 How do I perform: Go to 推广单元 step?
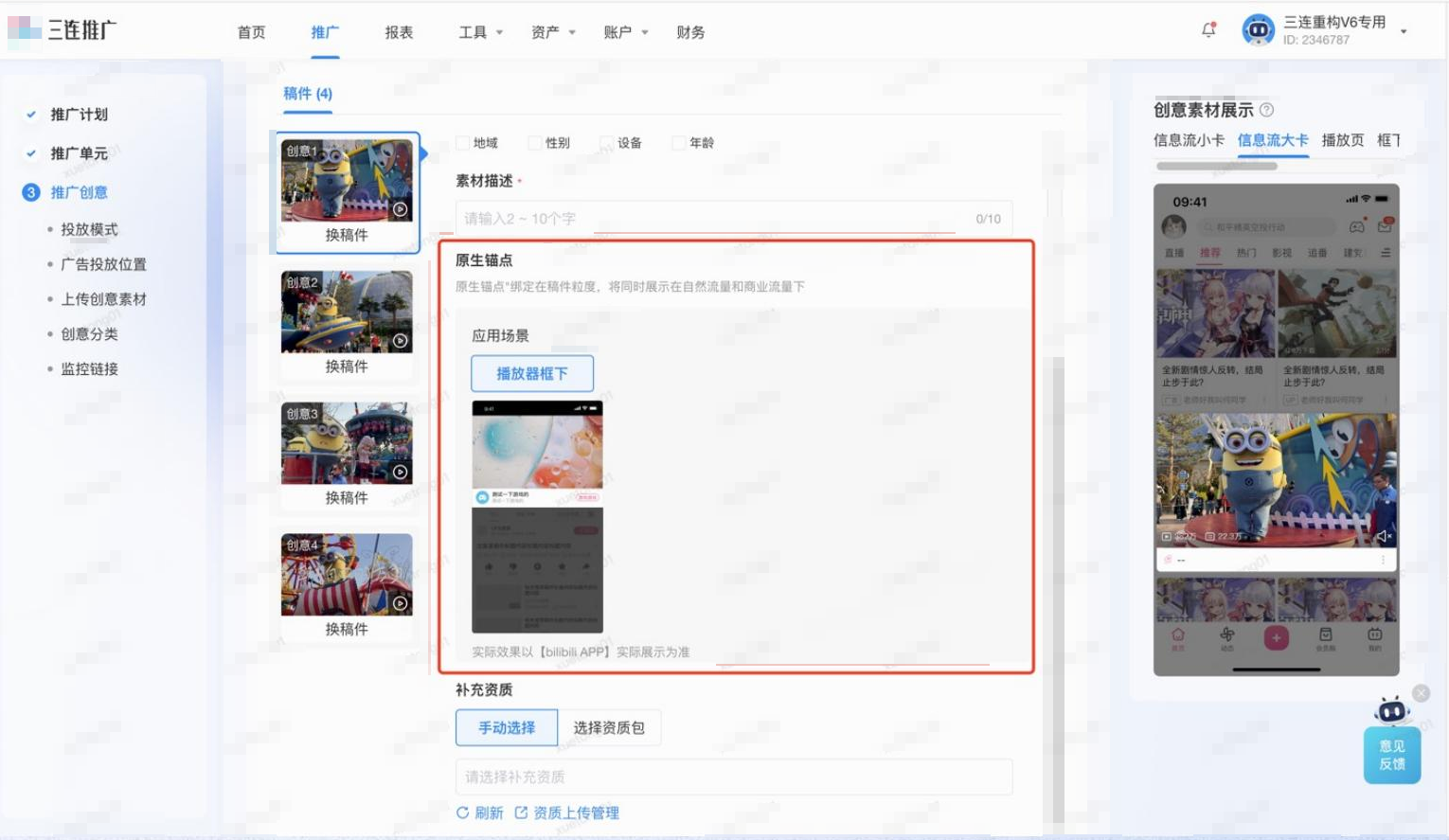(79, 153)
